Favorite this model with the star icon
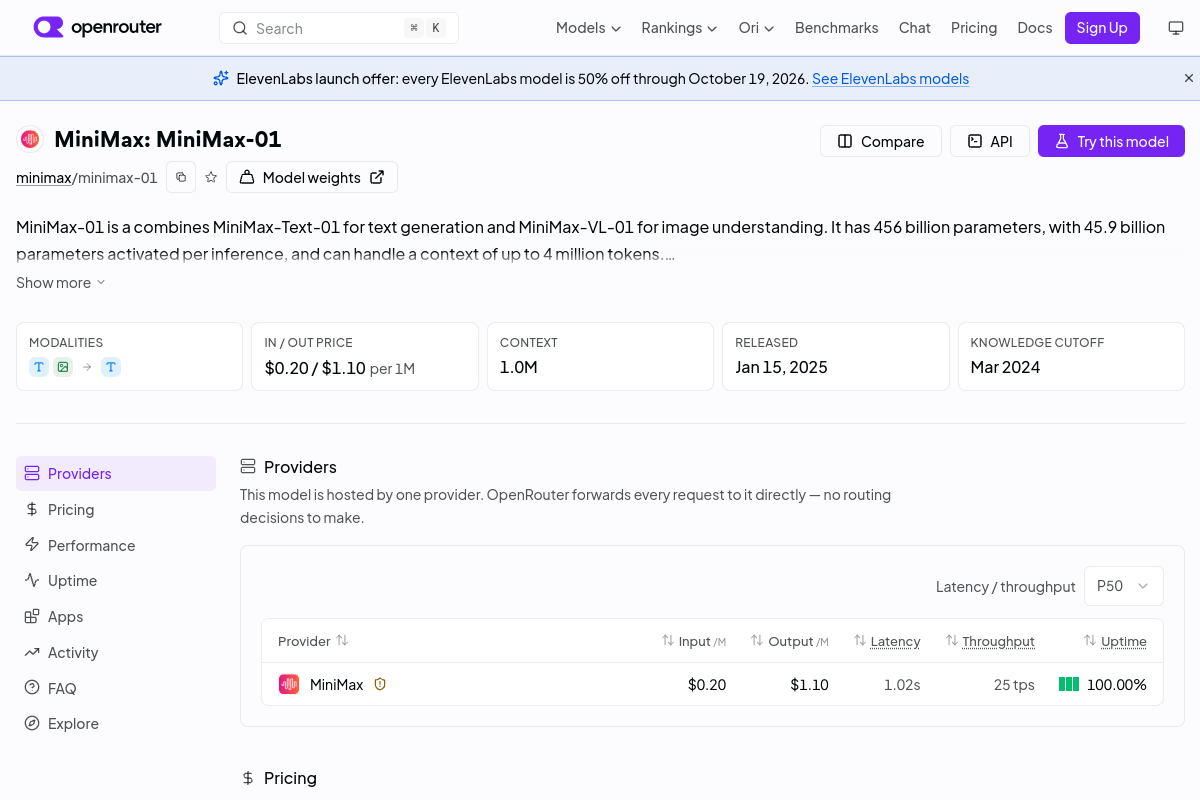This screenshot has width=1200, height=800. (211, 177)
